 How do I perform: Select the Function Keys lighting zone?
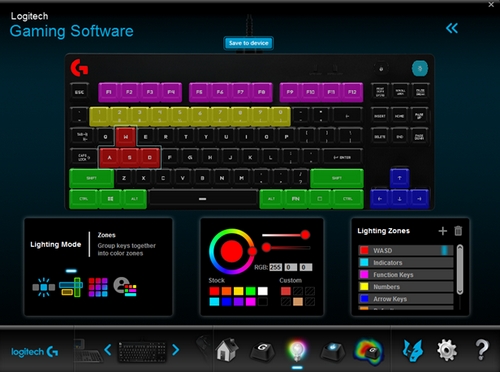point(406,275)
